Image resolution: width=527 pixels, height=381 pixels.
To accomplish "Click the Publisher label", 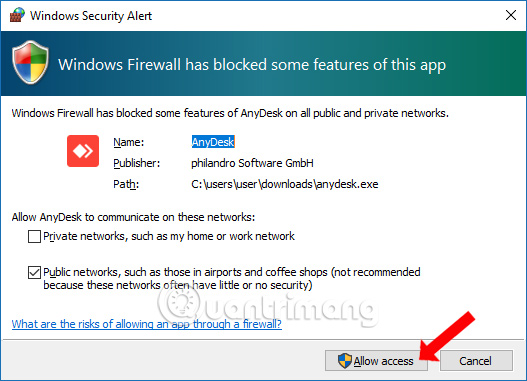I will click(x=136, y=163).
